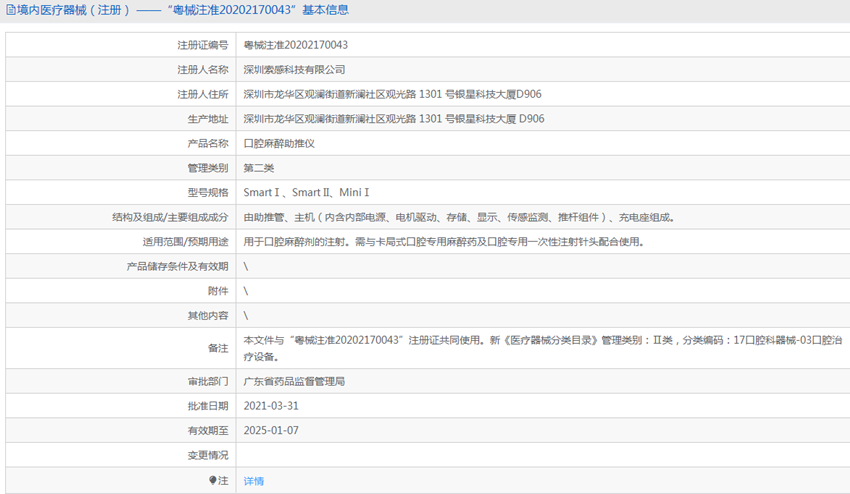Screen dimensions: 850x494
Task: Select management class value 第二类
Action: click(259, 168)
